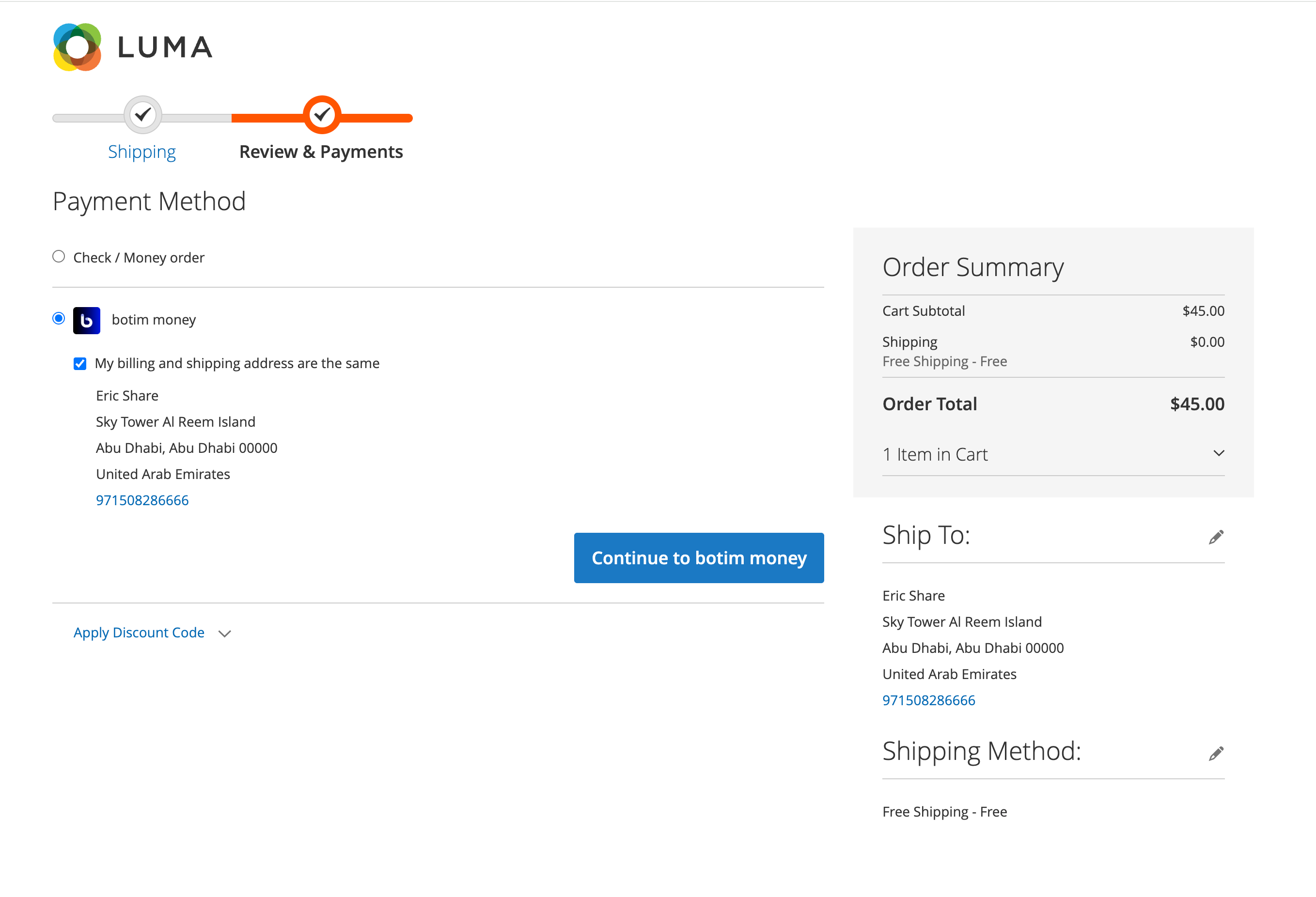Click the Check / Money order label
The image size is (1316, 897).
[x=139, y=258]
